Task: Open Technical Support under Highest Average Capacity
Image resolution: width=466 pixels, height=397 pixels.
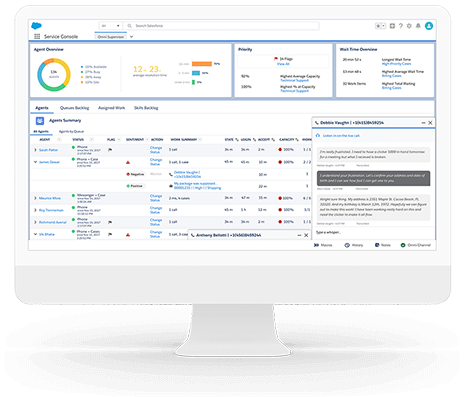Action: point(294,80)
